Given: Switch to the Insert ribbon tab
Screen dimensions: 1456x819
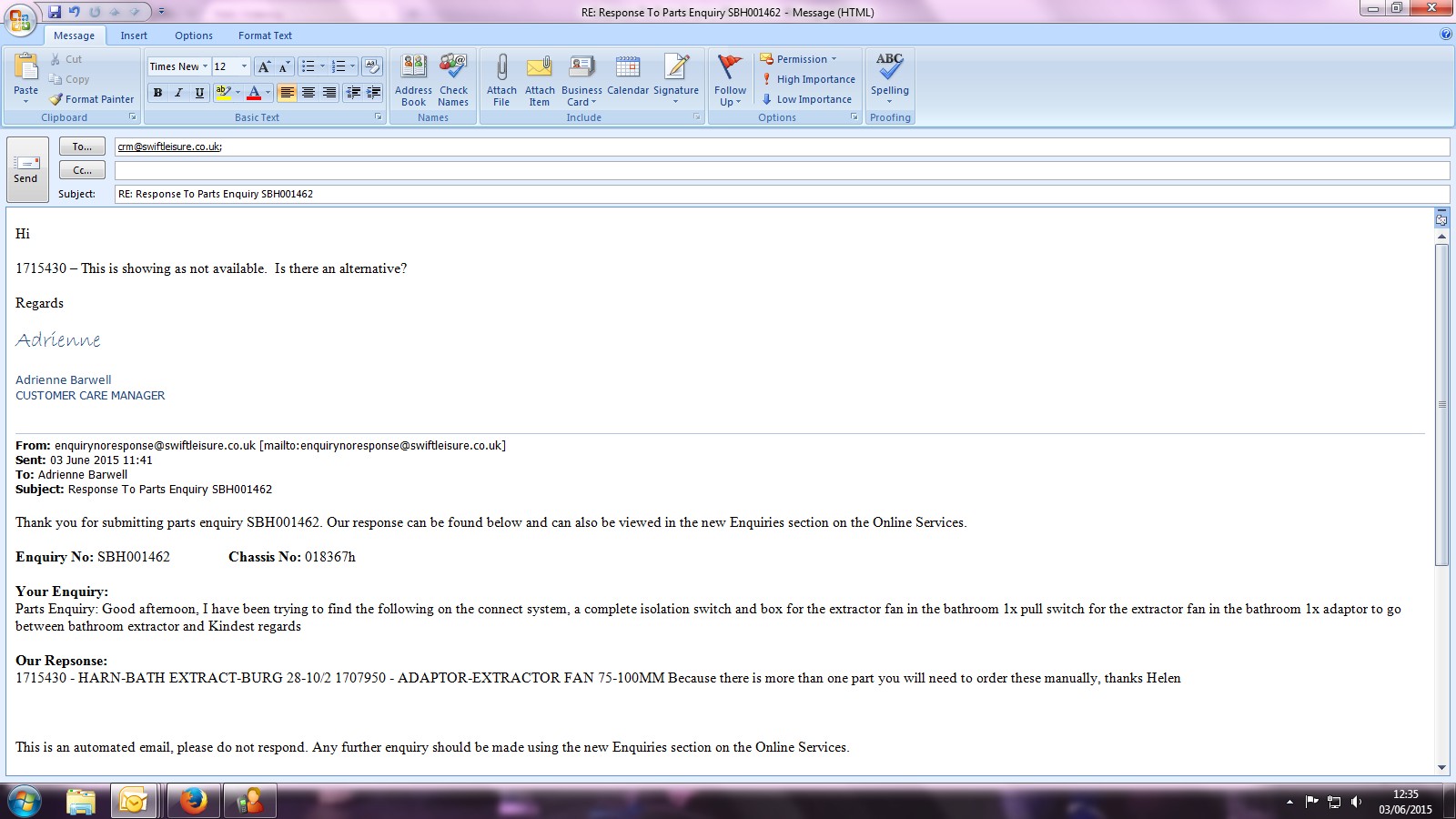Looking at the screenshot, I should point(134,35).
